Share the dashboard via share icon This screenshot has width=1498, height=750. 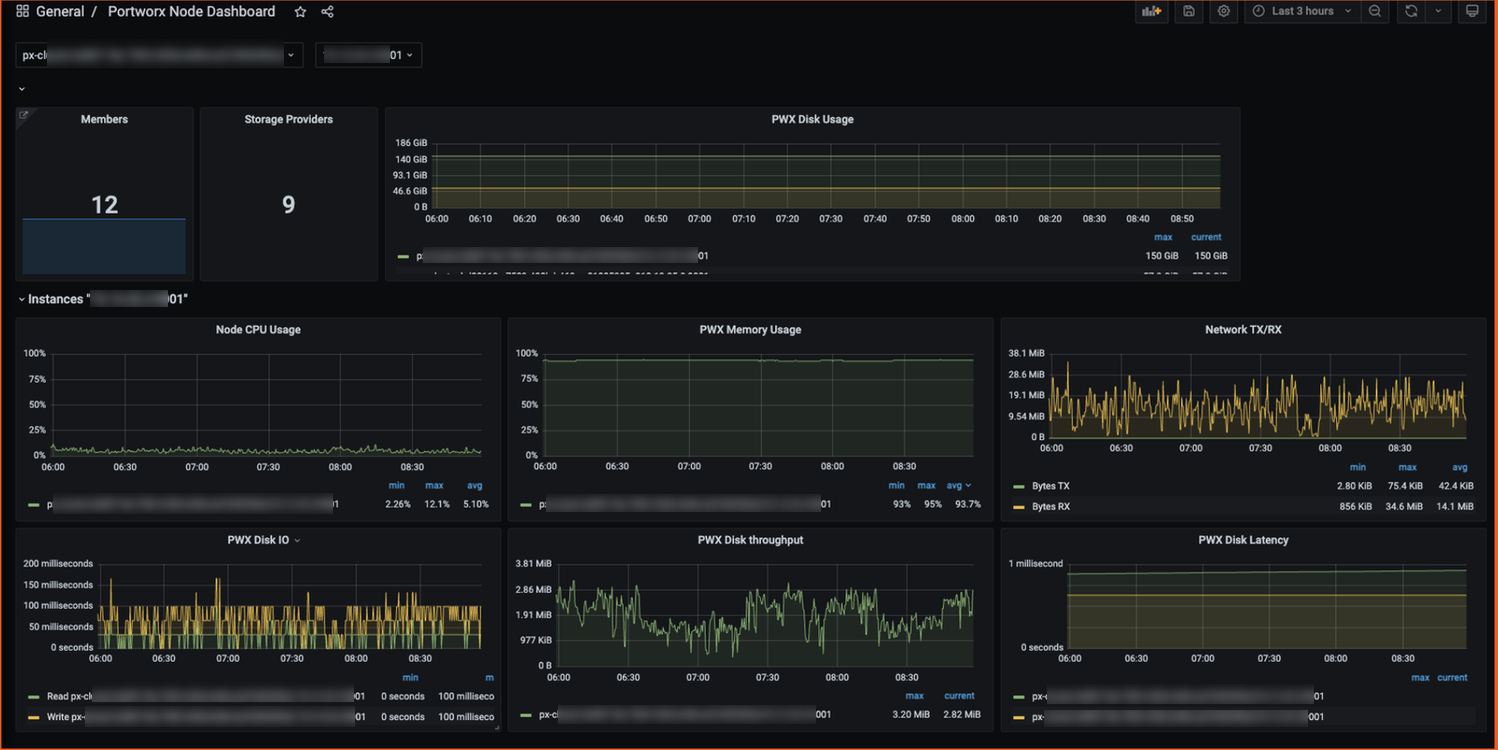pyautogui.click(x=327, y=12)
